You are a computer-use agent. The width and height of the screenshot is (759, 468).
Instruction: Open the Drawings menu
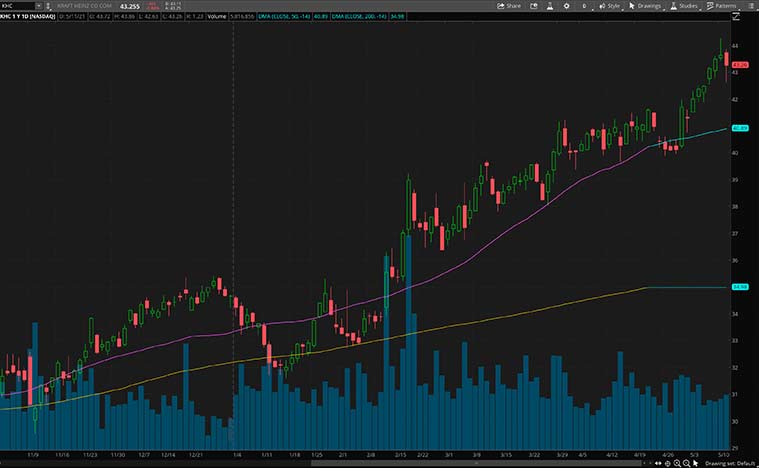tap(645, 6)
